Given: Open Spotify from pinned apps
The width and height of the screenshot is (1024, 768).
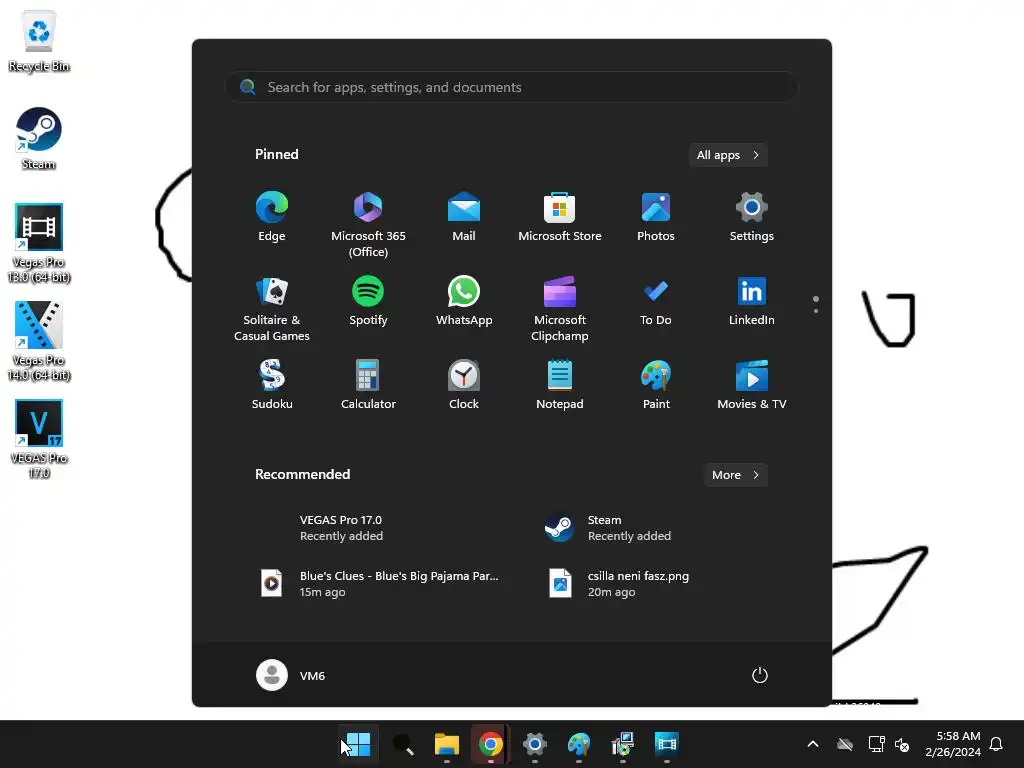Looking at the screenshot, I should click(x=368, y=301).
